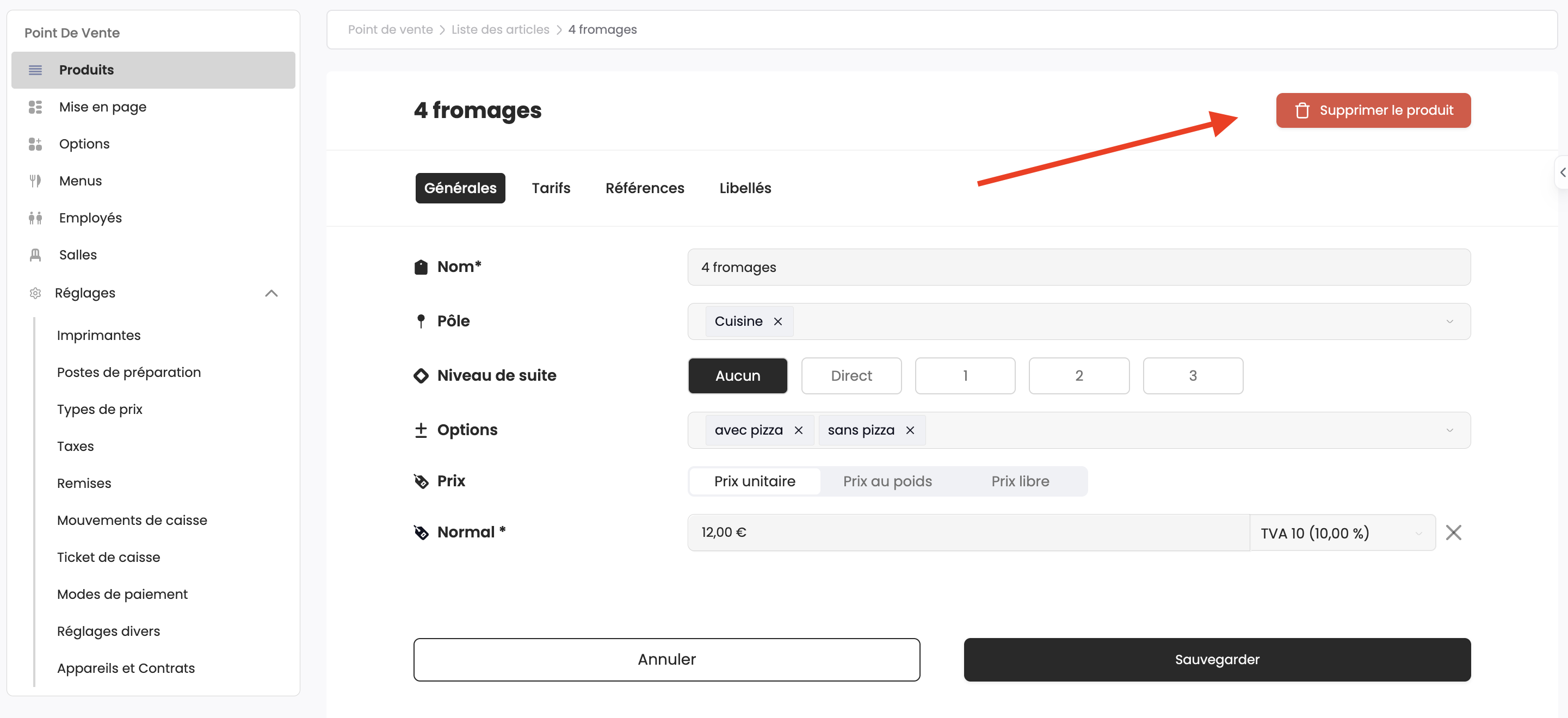The height and width of the screenshot is (718, 1568).
Task: Click the Salles chair icon
Action: click(x=35, y=255)
